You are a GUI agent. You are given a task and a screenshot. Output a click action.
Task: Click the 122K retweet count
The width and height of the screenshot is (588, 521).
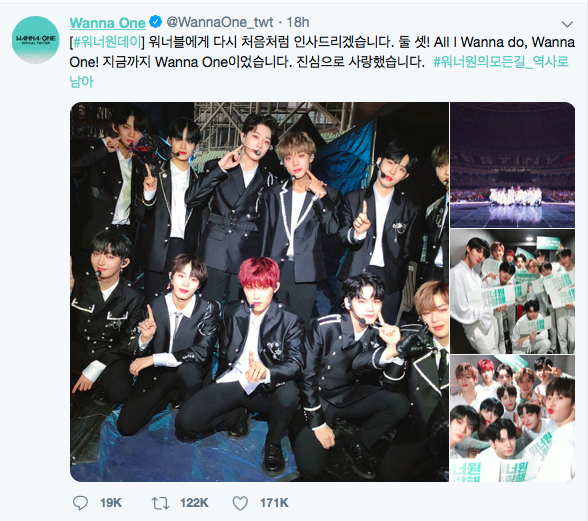(x=194, y=503)
